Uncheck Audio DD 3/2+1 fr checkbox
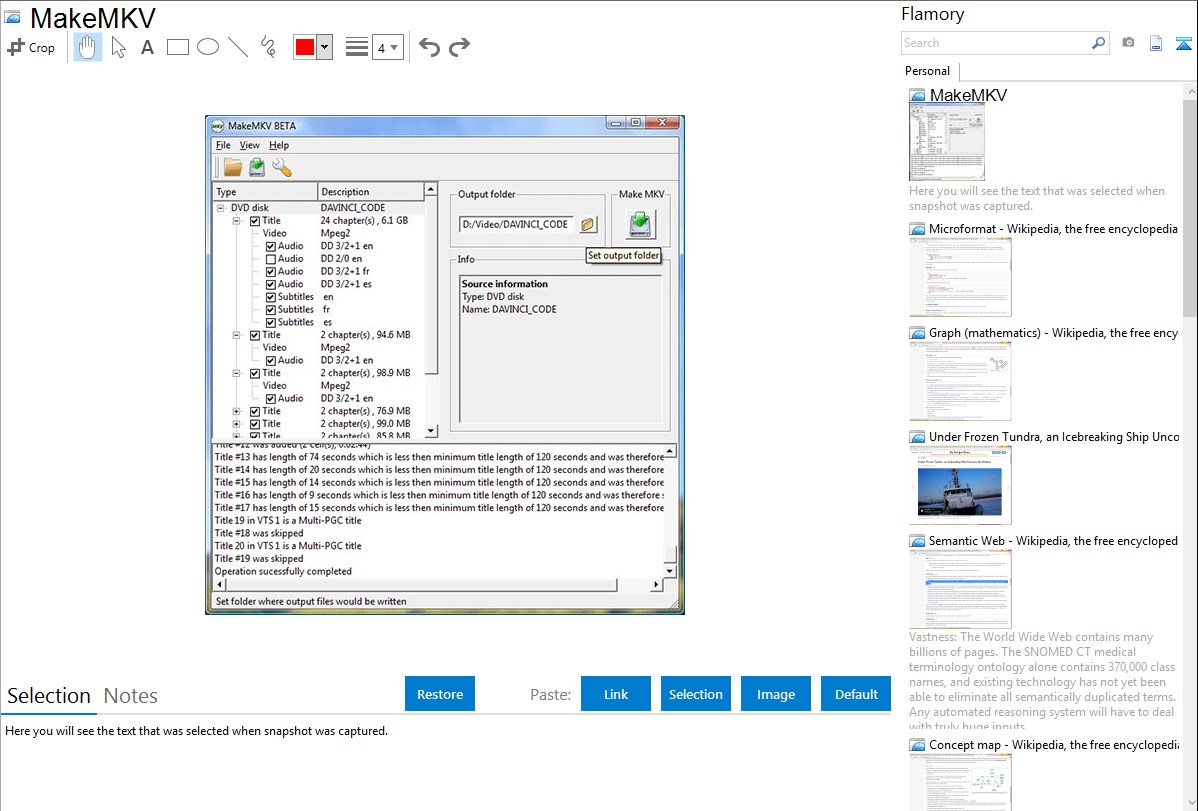 pos(270,272)
